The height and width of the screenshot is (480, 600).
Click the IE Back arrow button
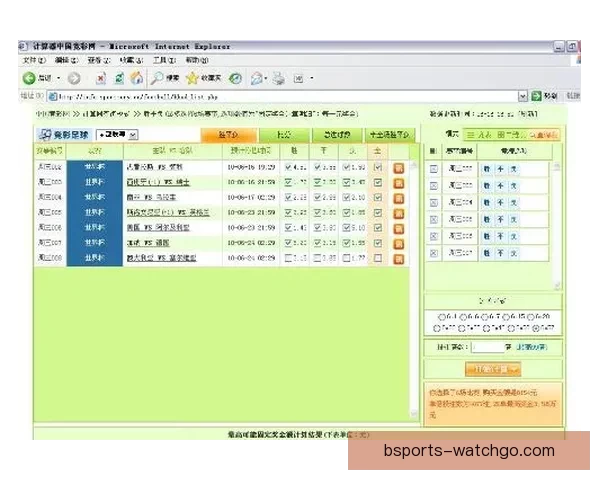[29, 78]
